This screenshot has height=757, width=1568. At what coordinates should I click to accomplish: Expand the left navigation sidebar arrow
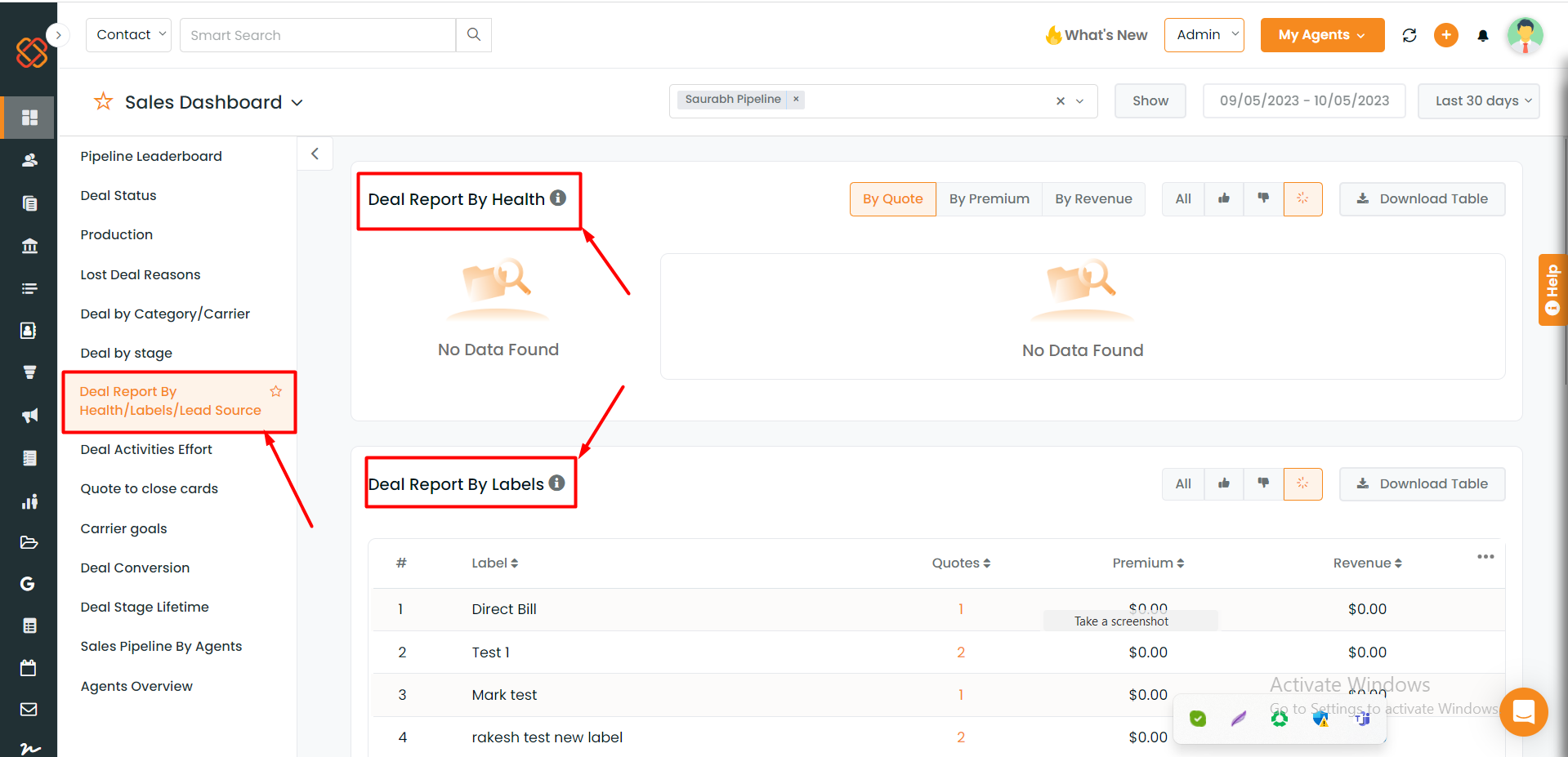tap(58, 35)
